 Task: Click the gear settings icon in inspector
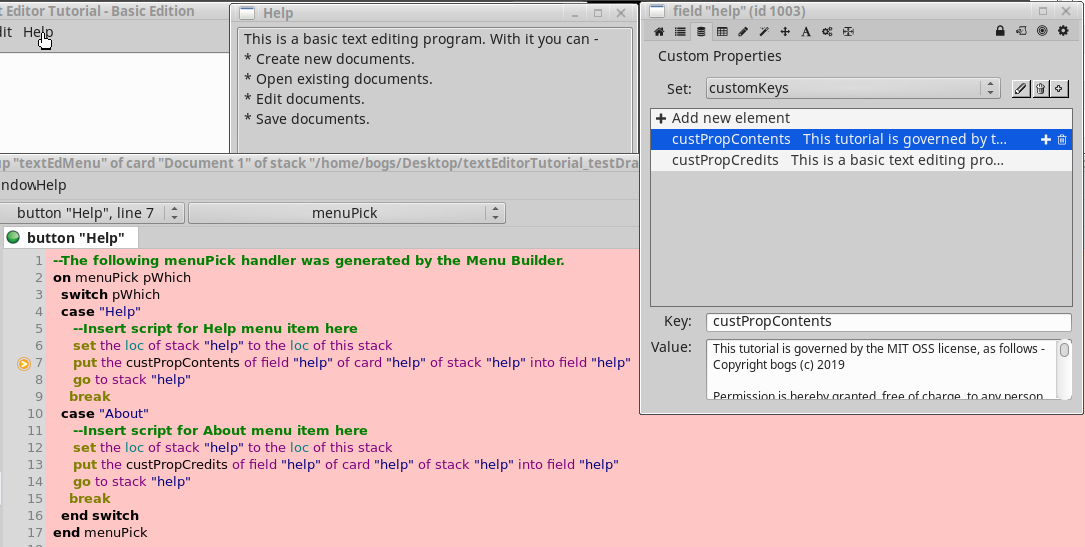coord(1063,32)
